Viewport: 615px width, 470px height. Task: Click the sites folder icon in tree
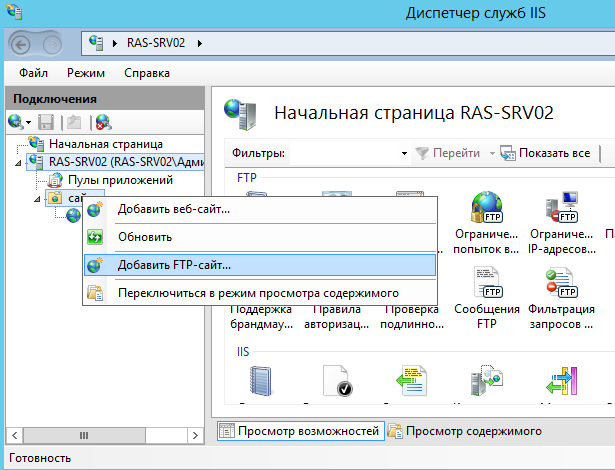55,198
